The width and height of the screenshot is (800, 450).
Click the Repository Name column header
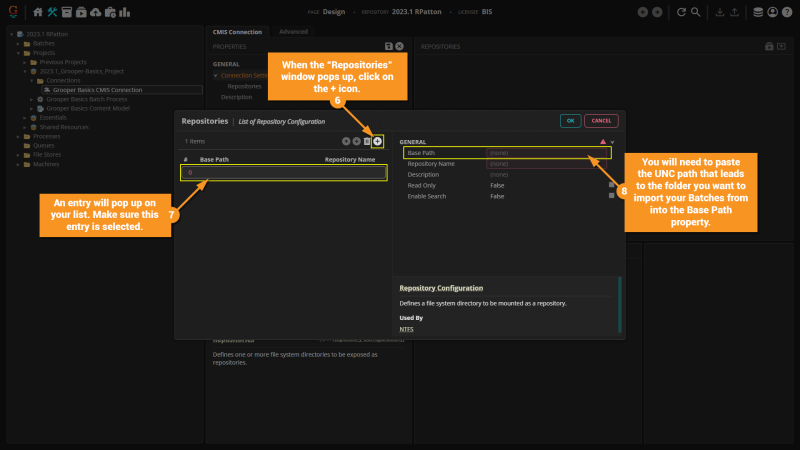(350, 160)
